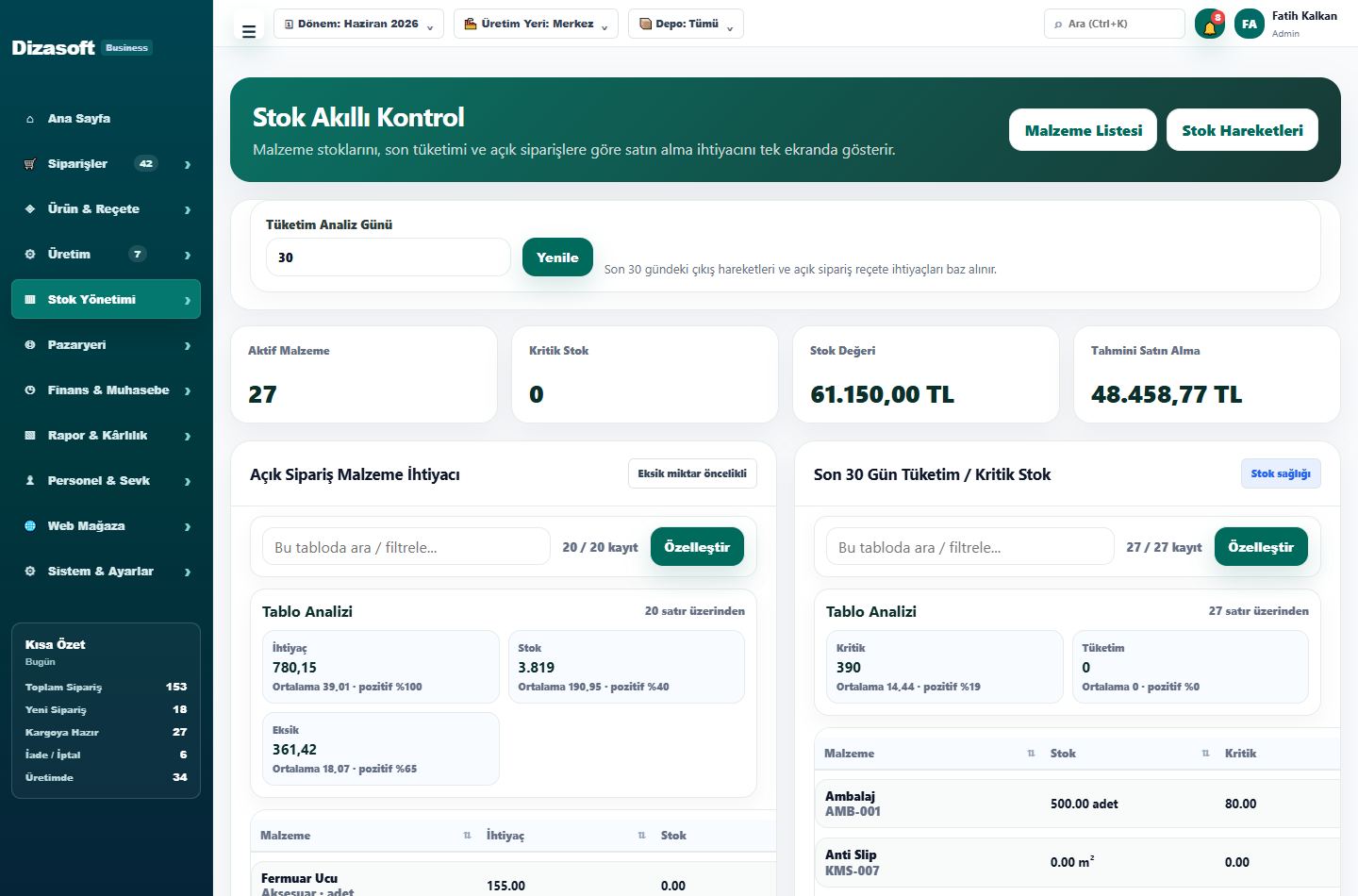Focus the Tüketim Analiz Günü field
Image resolution: width=1358 pixels, height=896 pixels.
(x=389, y=257)
